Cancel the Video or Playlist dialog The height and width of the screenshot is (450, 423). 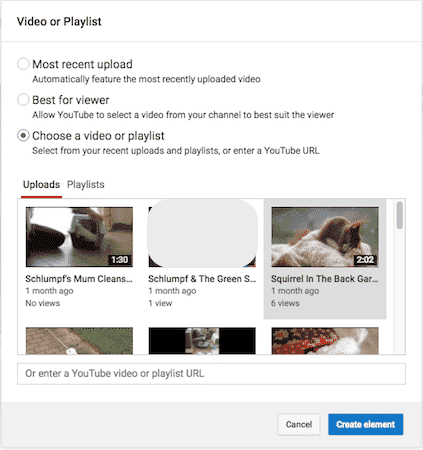coord(299,424)
